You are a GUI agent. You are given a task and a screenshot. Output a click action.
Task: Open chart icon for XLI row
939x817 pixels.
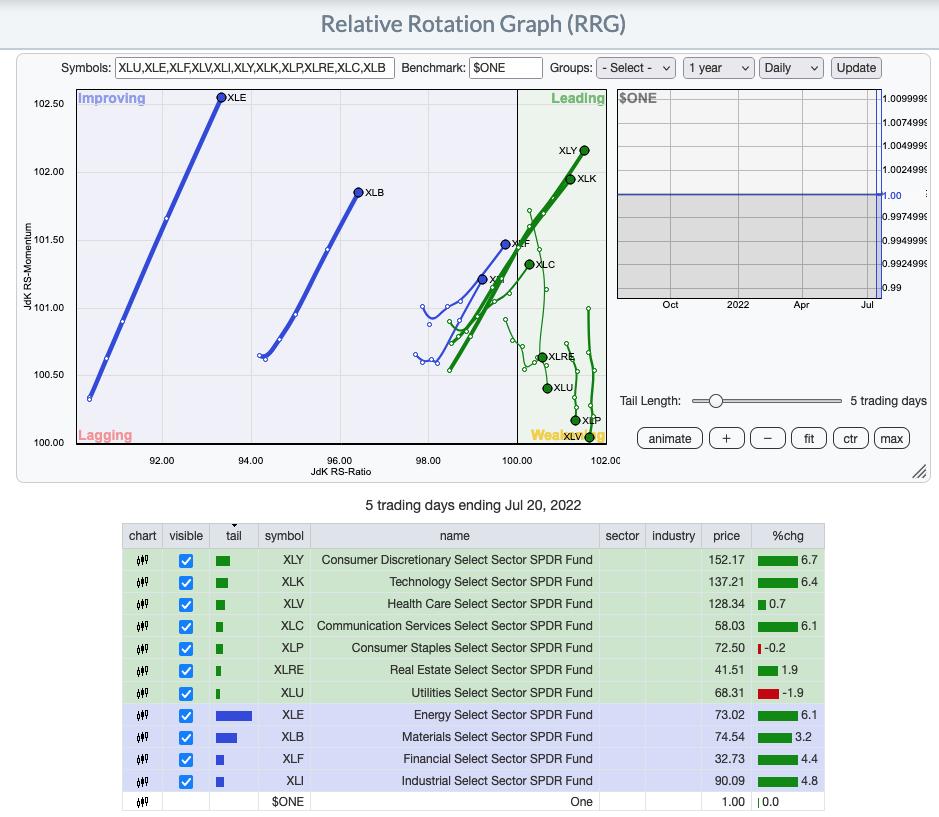pos(142,781)
